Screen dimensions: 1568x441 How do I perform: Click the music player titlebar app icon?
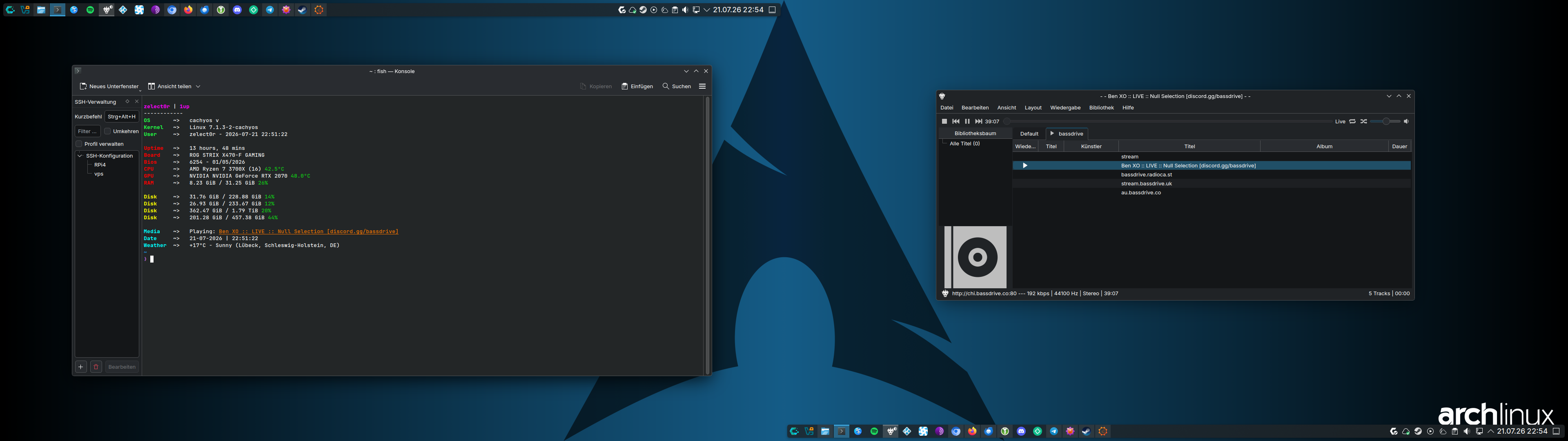[x=942, y=96]
